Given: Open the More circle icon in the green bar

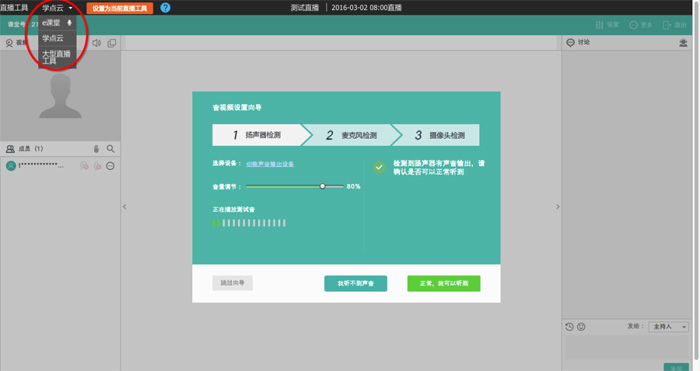Looking at the screenshot, I should click(633, 25).
